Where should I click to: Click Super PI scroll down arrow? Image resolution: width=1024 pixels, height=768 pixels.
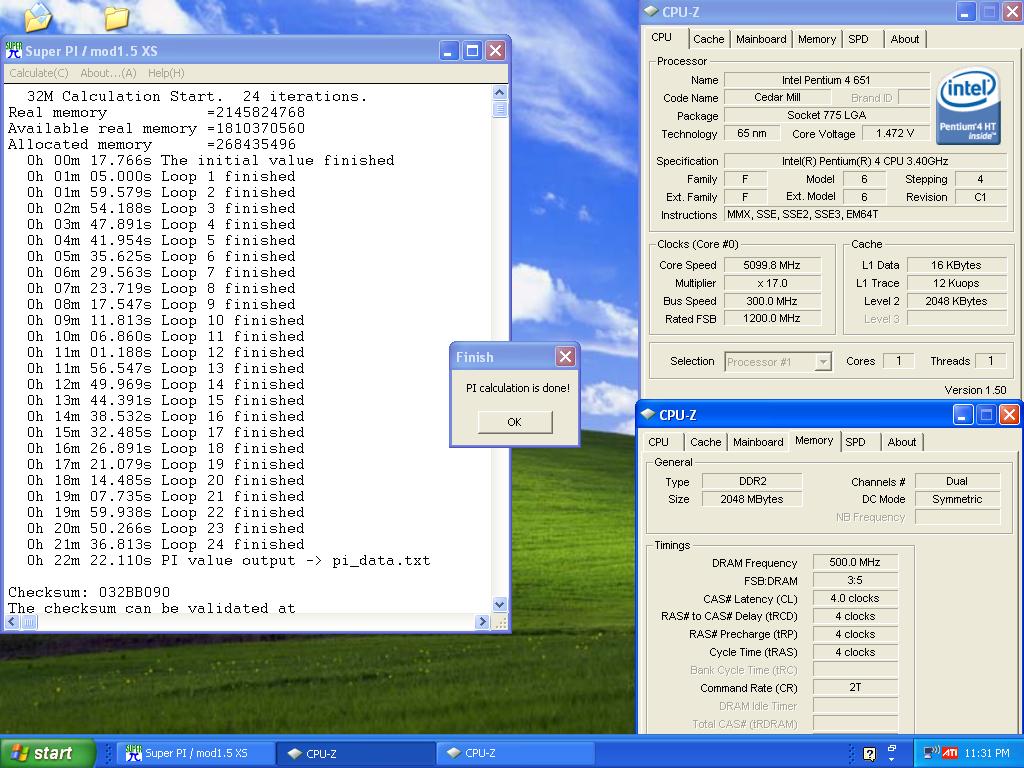tap(500, 605)
